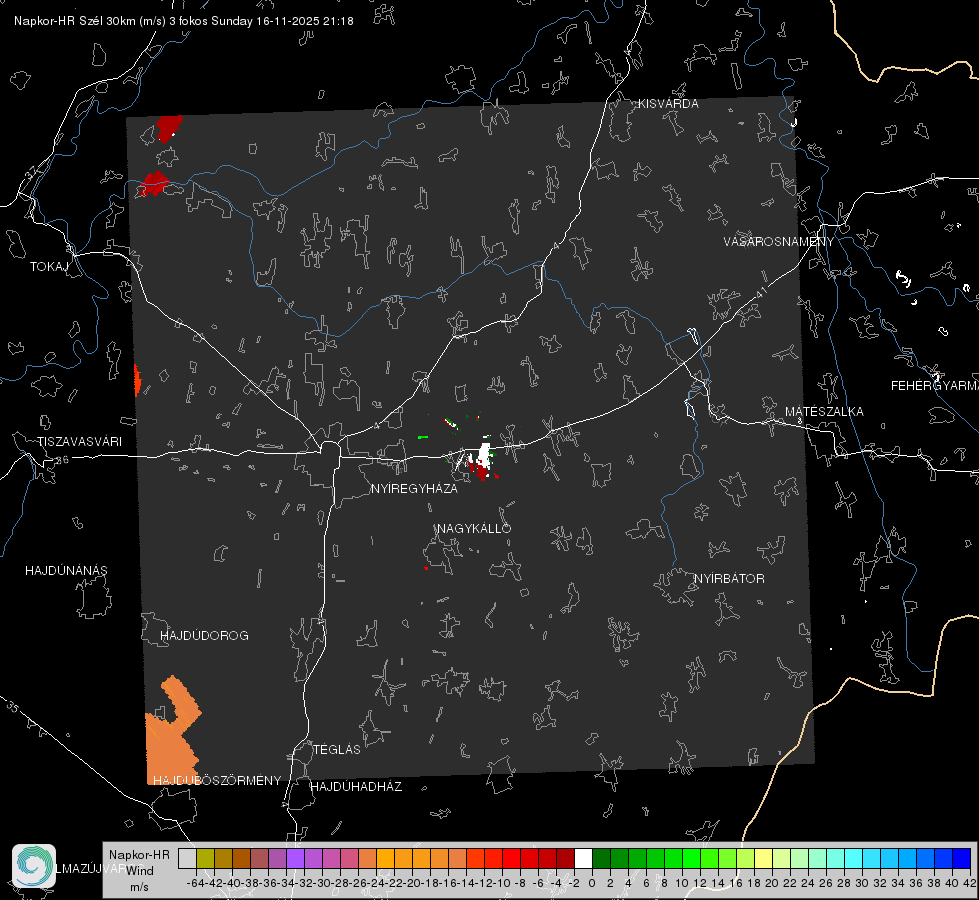The height and width of the screenshot is (900, 979).
Task: Click the pale yellow legend swatch above 18
Action: pos(763,858)
